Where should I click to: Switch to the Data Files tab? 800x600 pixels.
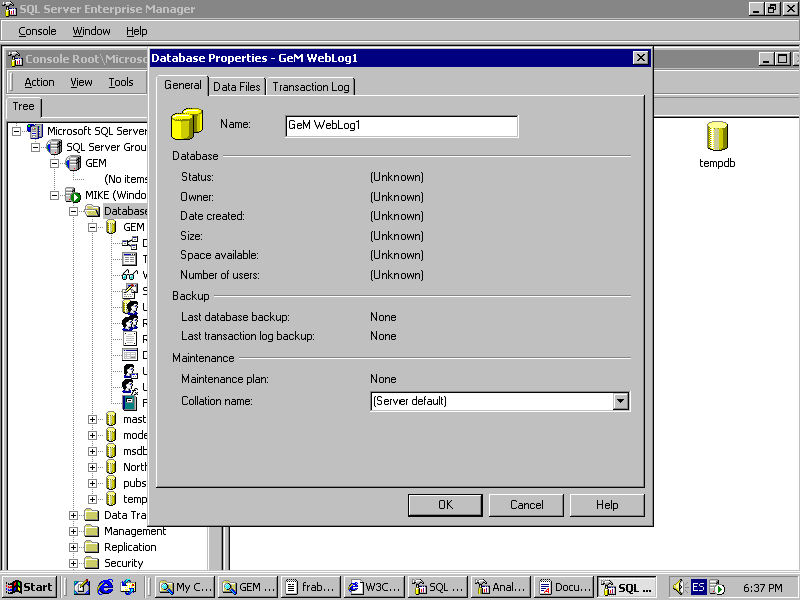236,87
